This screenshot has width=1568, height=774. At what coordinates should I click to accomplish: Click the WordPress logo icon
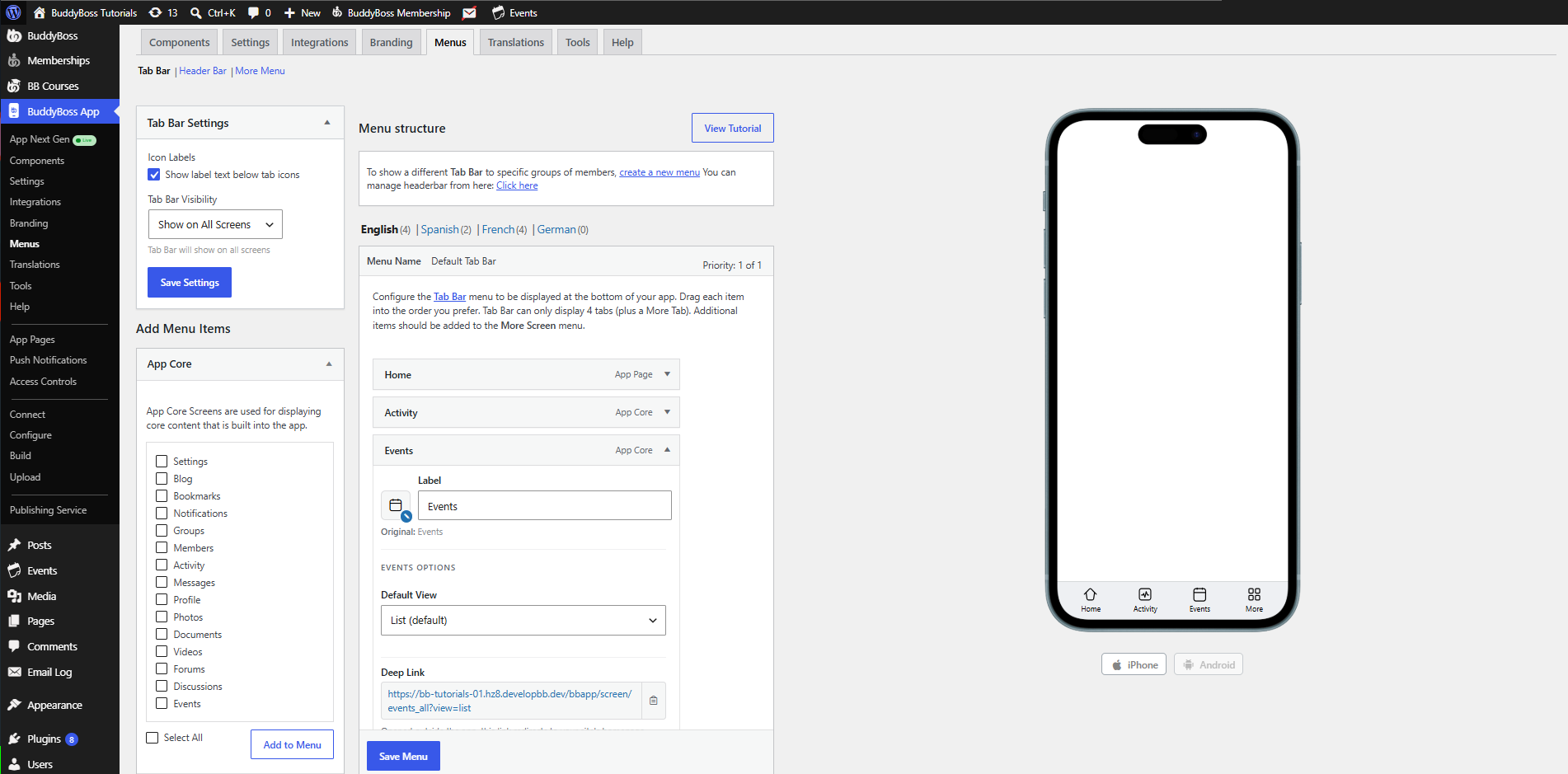(13, 12)
